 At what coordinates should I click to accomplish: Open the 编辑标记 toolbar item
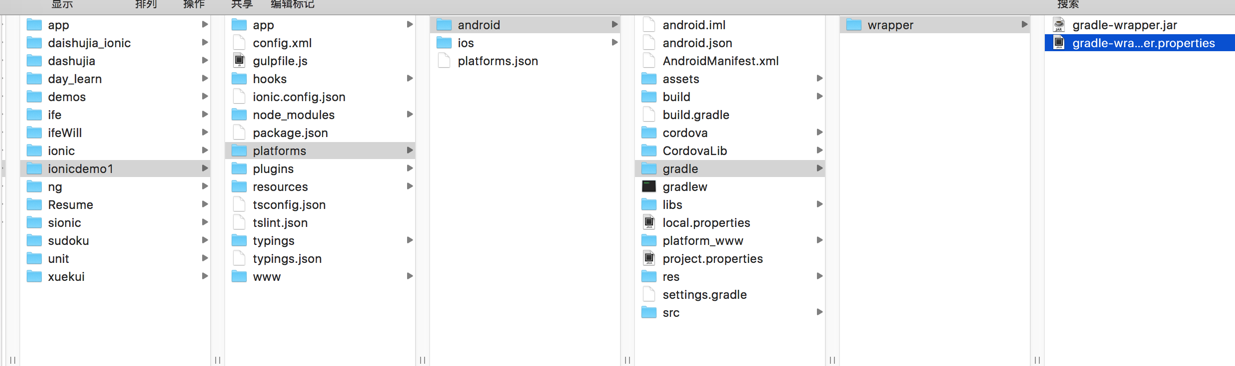pyautogui.click(x=292, y=4)
